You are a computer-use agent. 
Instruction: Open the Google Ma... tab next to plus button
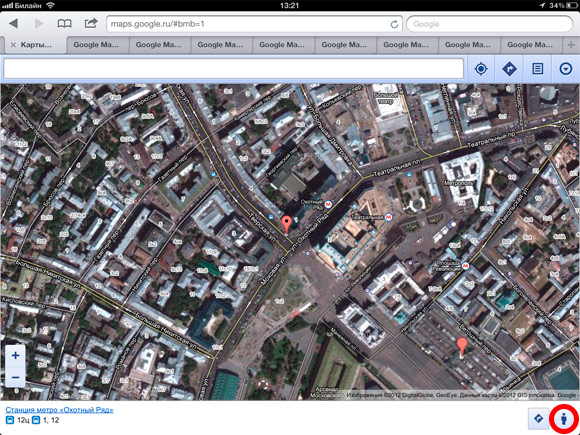click(530, 45)
